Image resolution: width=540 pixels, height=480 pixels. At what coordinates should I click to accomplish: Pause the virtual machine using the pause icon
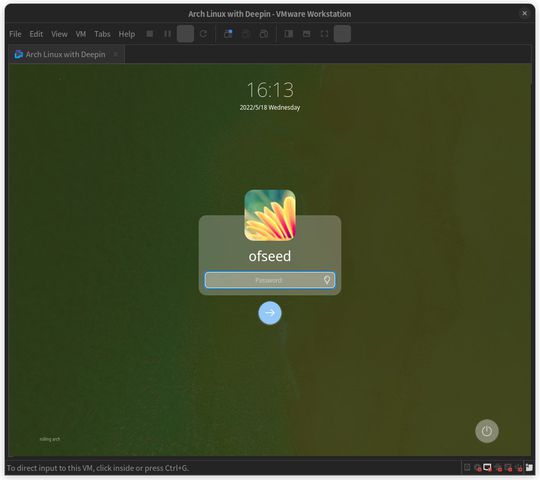[168, 34]
